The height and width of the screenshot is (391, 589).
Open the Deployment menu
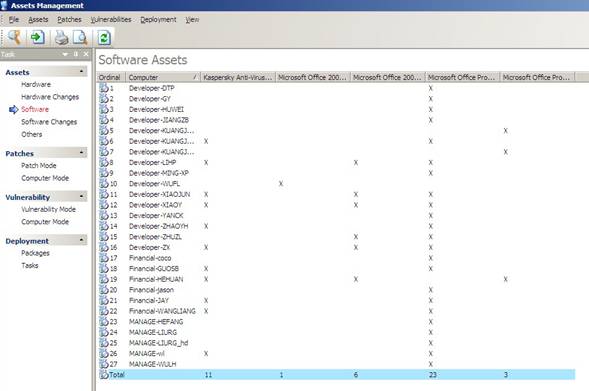point(158,20)
